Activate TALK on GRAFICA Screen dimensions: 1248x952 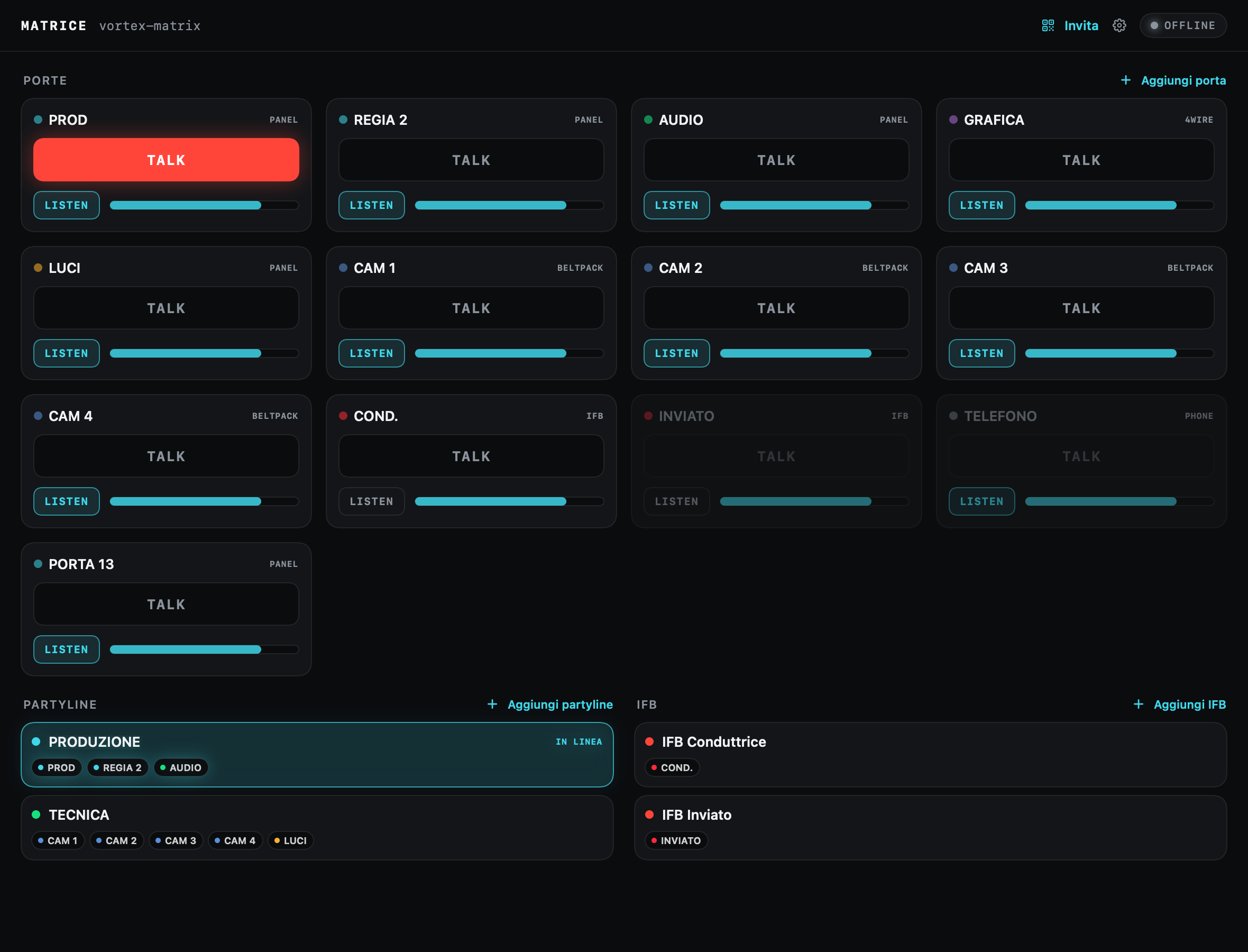pos(1081,160)
